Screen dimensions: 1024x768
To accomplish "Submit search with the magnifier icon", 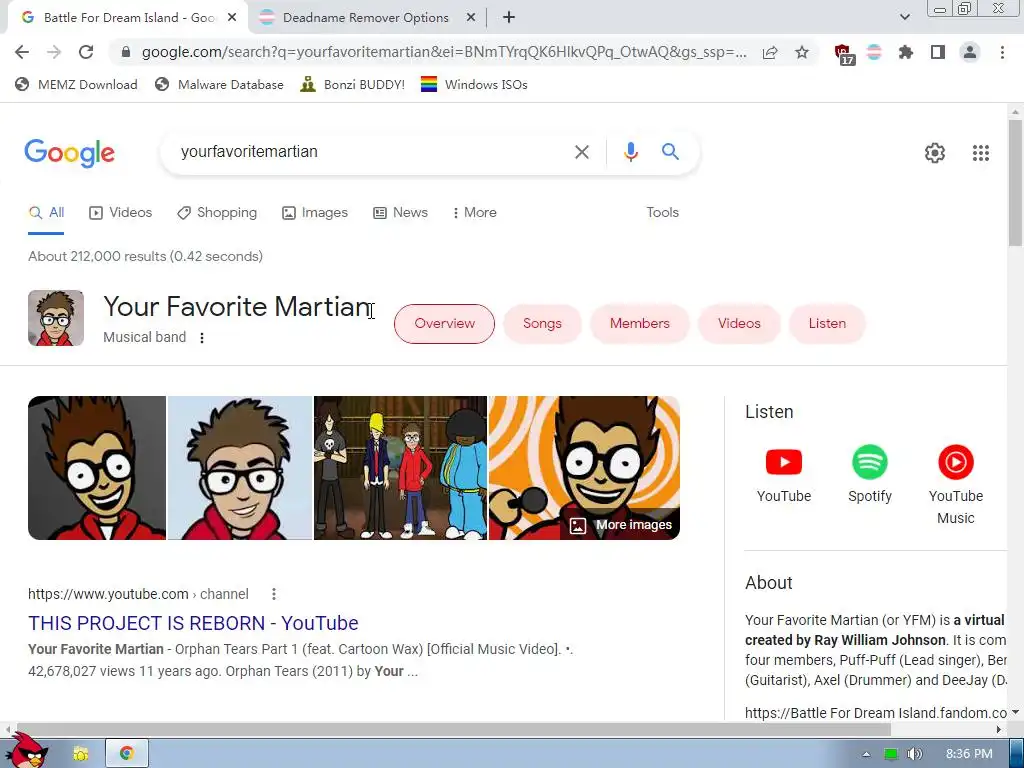I will (670, 152).
